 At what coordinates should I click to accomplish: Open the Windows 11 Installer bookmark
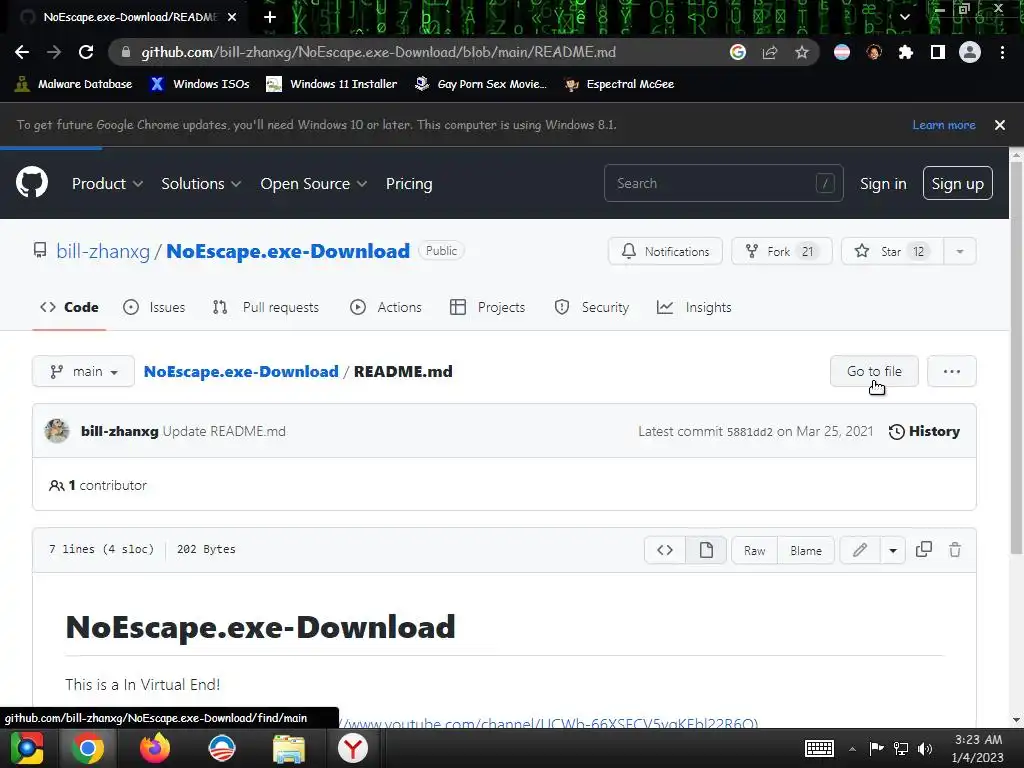coord(332,84)
